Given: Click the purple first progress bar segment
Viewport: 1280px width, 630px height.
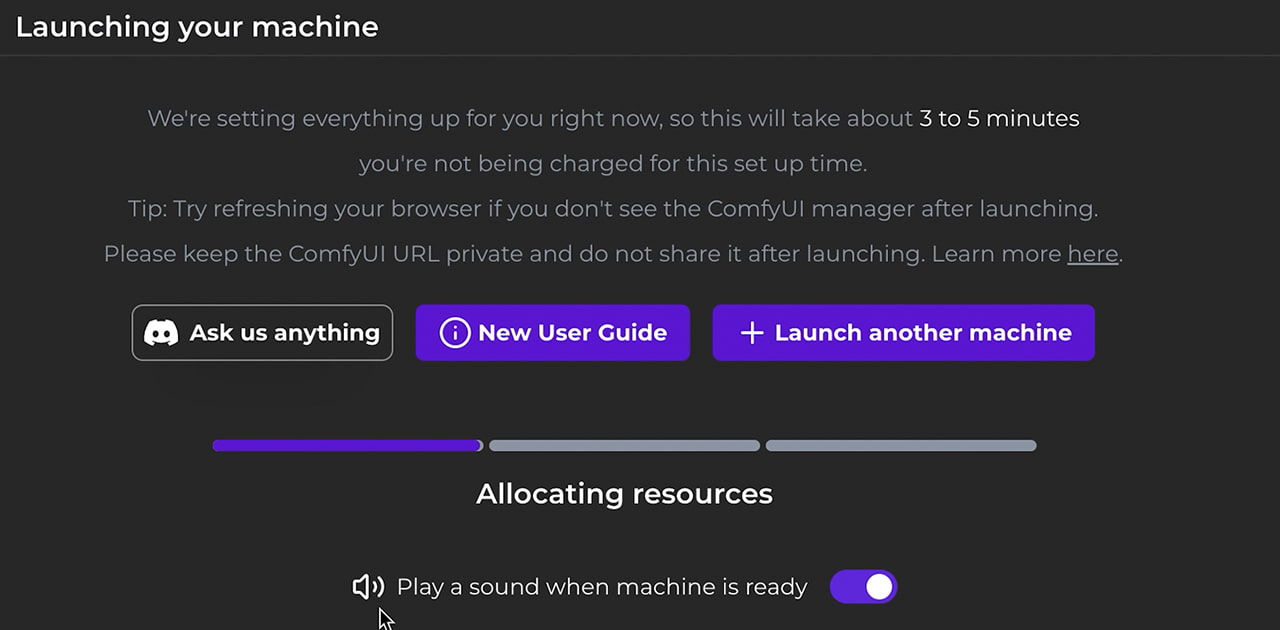Looking at the screenshot, I should pyautogui.click(x=347, y=446).
